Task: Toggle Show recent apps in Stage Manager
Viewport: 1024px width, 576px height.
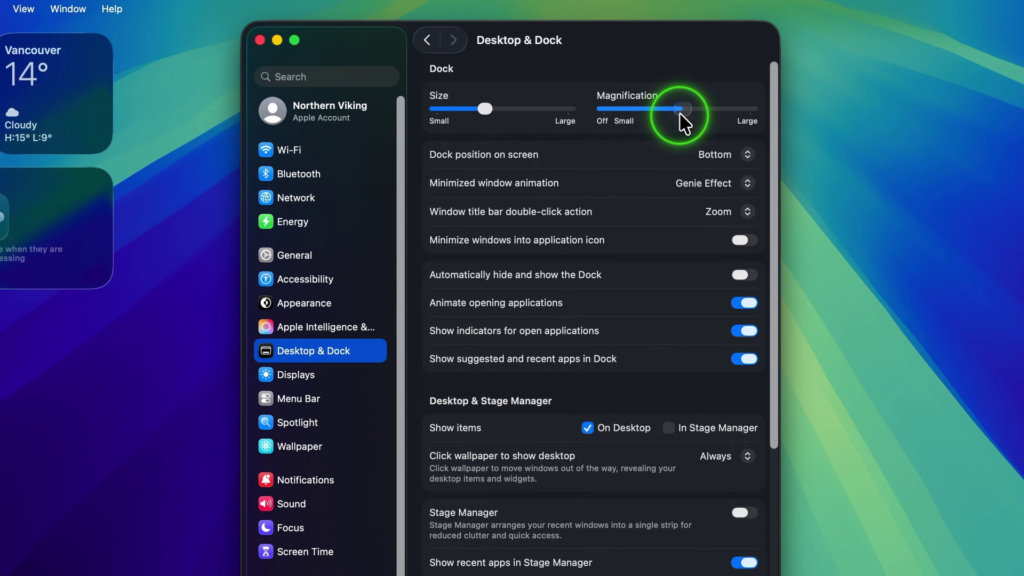Action: [744, 562]
